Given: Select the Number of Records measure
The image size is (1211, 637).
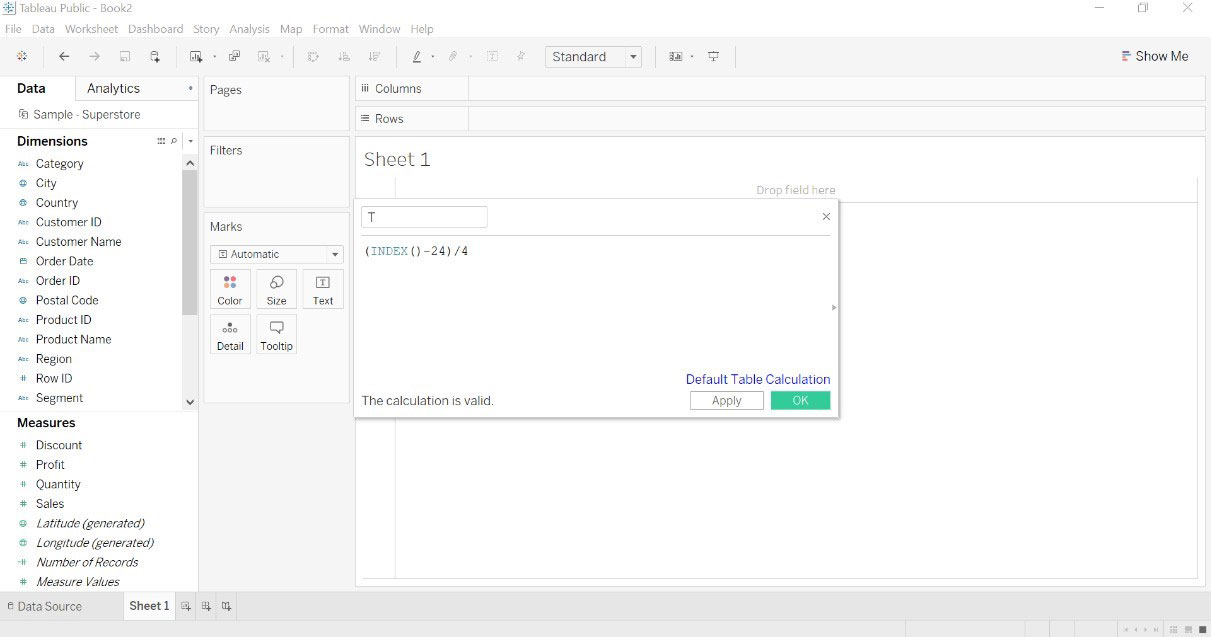Looking at the screenshot, I should (87, 562).
